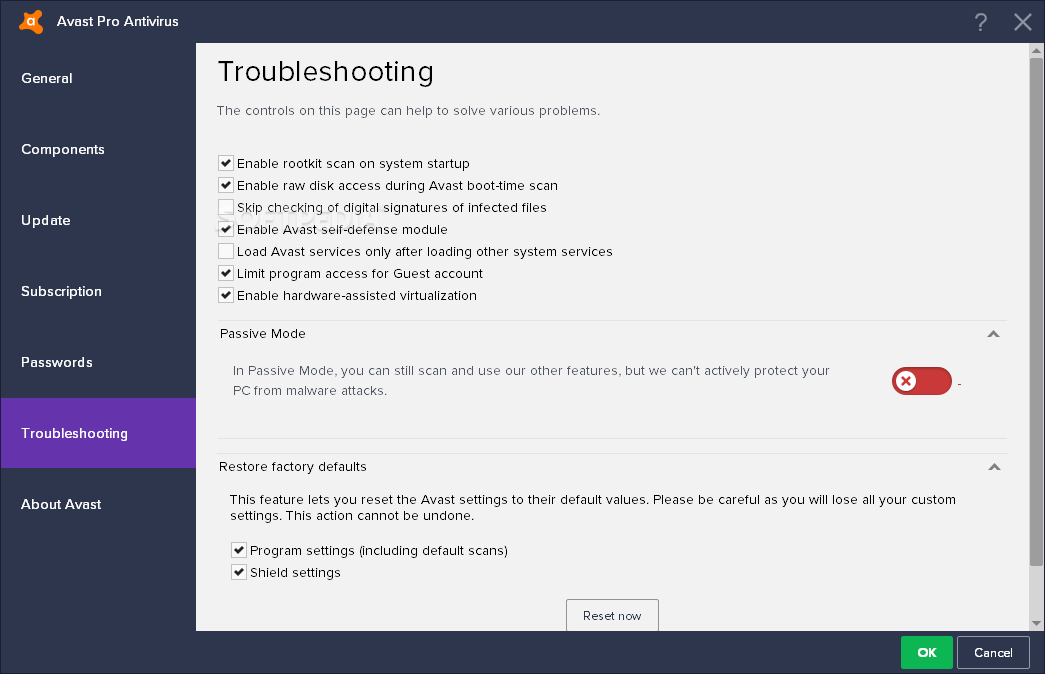
Task: Toggle Avast self-defense module checkbox
Action: click(x=226, y=229)
